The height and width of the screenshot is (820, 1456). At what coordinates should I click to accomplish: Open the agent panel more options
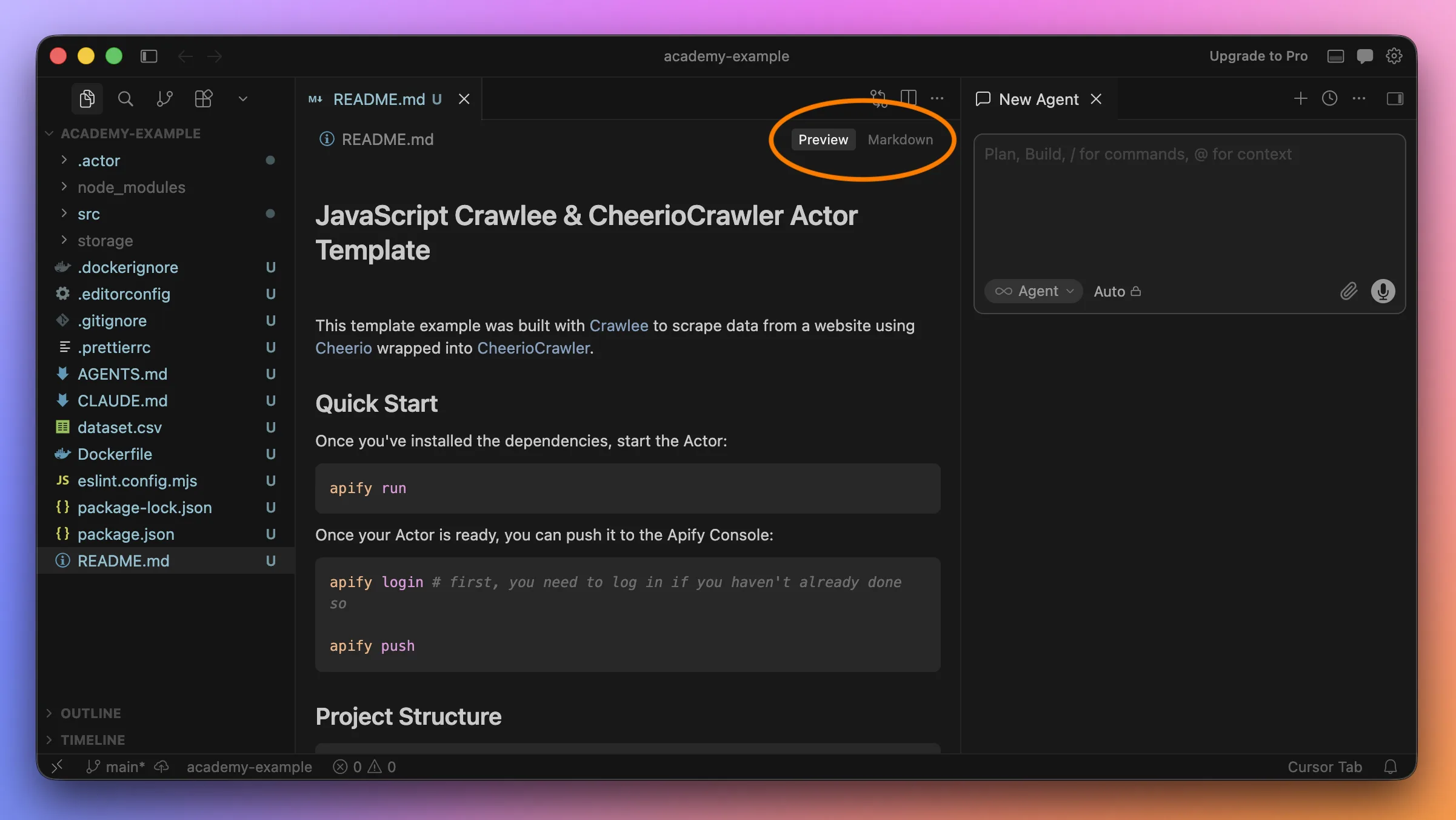1359,98
